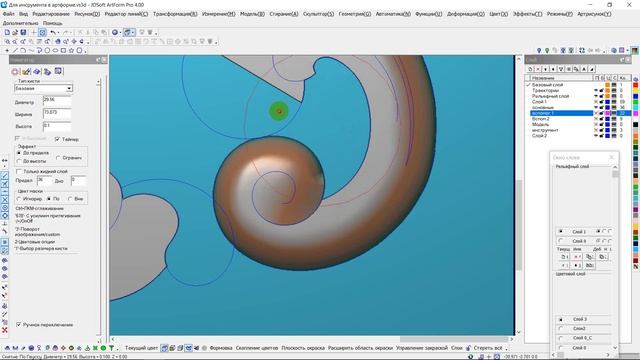Select the Rectangle drawing tool
The image size is (640, 360).
tap(63, 50)
